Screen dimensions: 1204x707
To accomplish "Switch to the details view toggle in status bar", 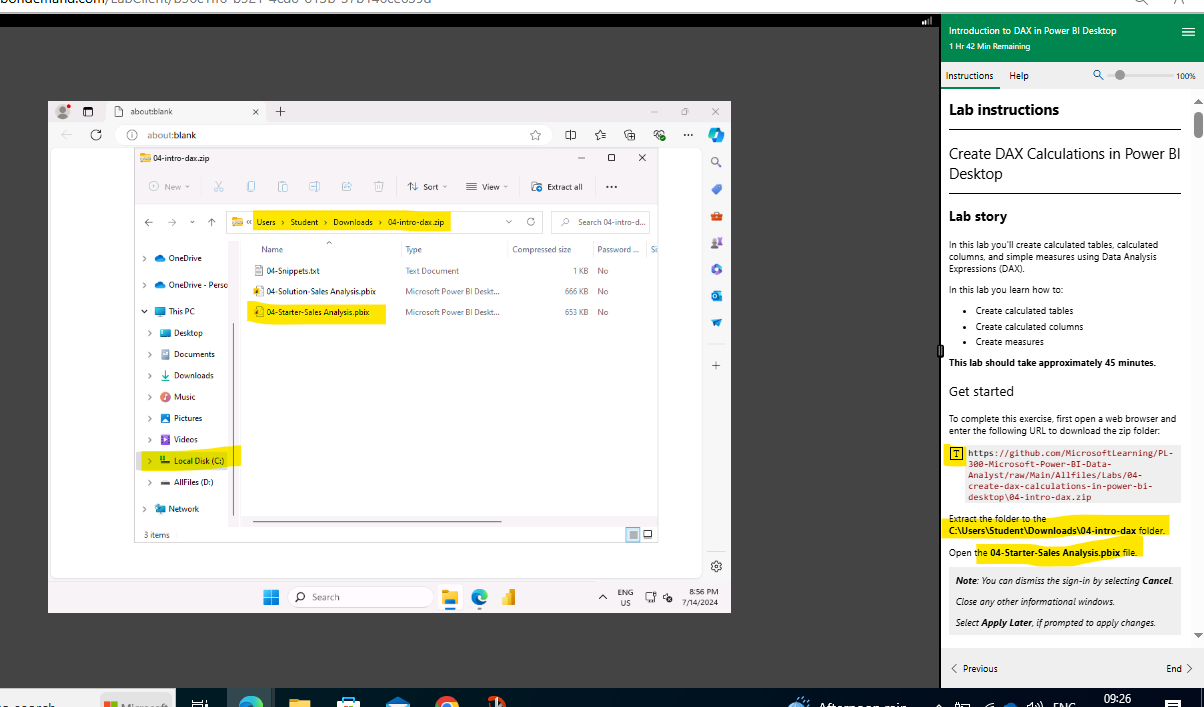I will pyautogui.click(x=632, y=535).
